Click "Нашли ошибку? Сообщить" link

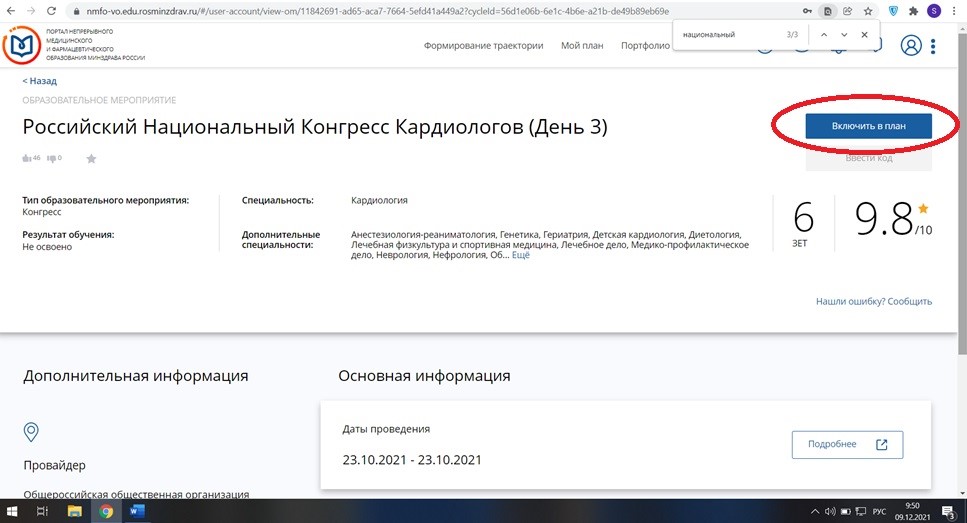[x=873, y=301]
